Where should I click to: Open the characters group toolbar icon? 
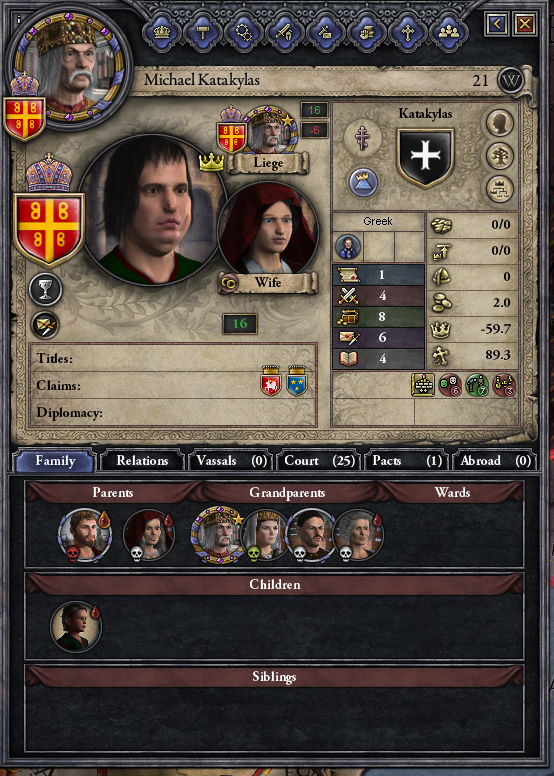pyautogui.click(x=449, y=33)
